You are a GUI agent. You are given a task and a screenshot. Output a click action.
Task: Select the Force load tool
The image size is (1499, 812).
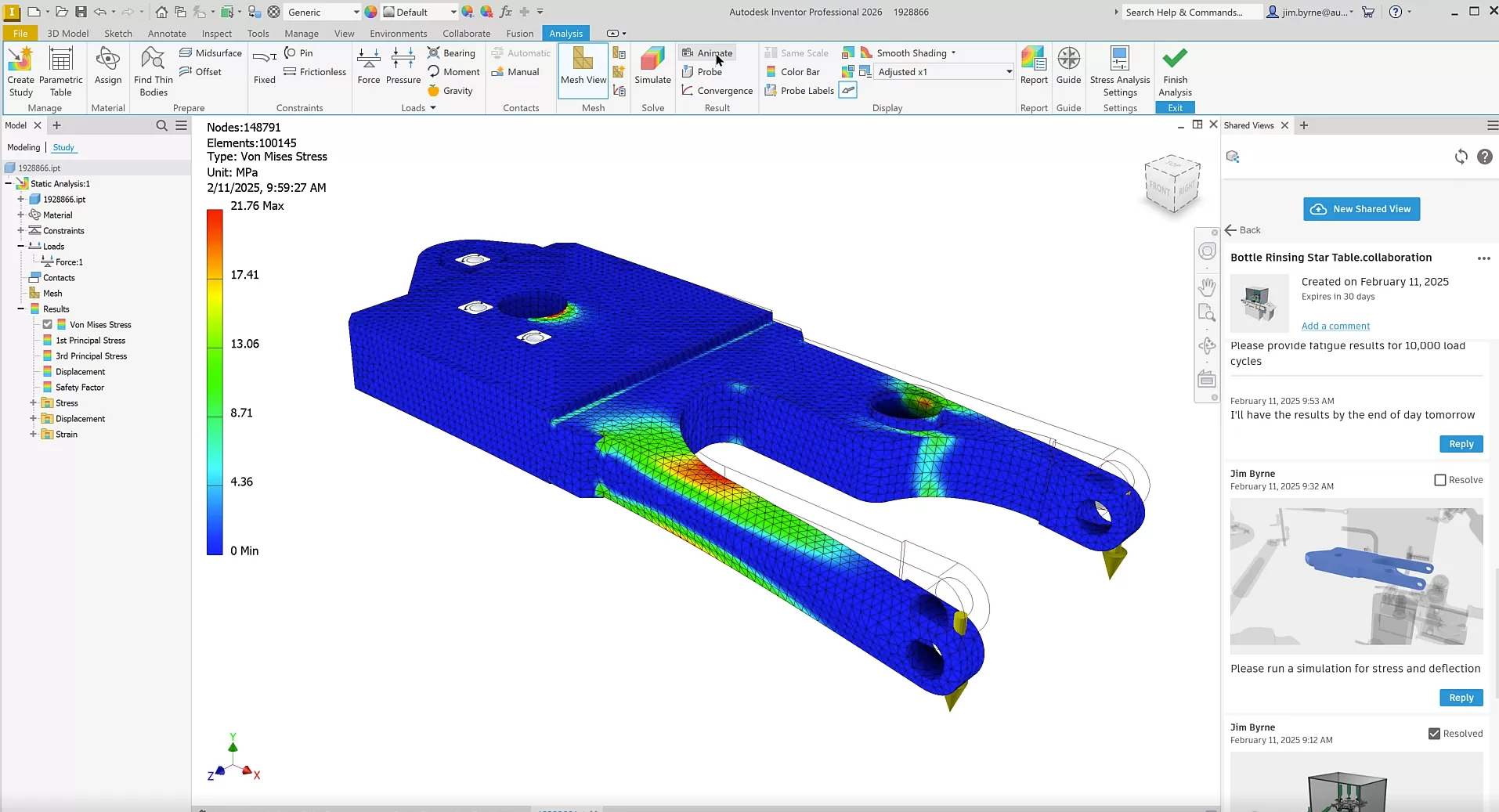coord(368,69)
